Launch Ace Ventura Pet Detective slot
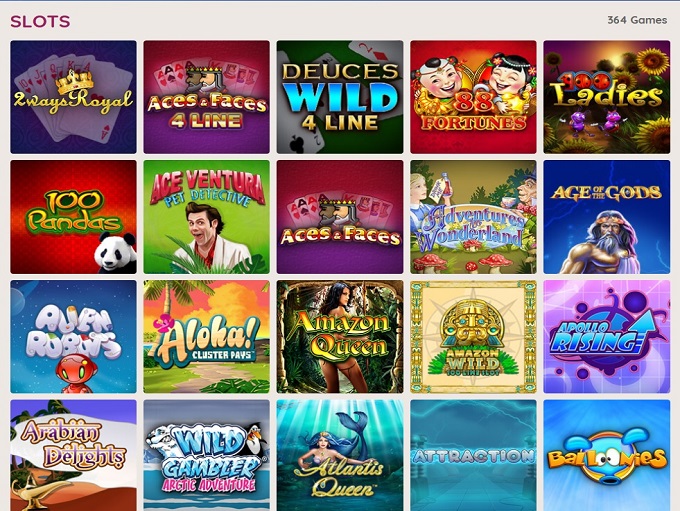 pyautogui.click(x=206, y=217)
